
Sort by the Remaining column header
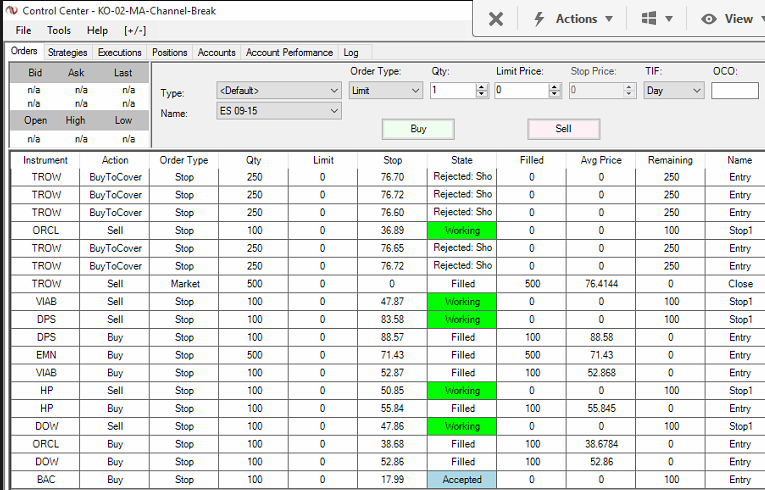670,160
